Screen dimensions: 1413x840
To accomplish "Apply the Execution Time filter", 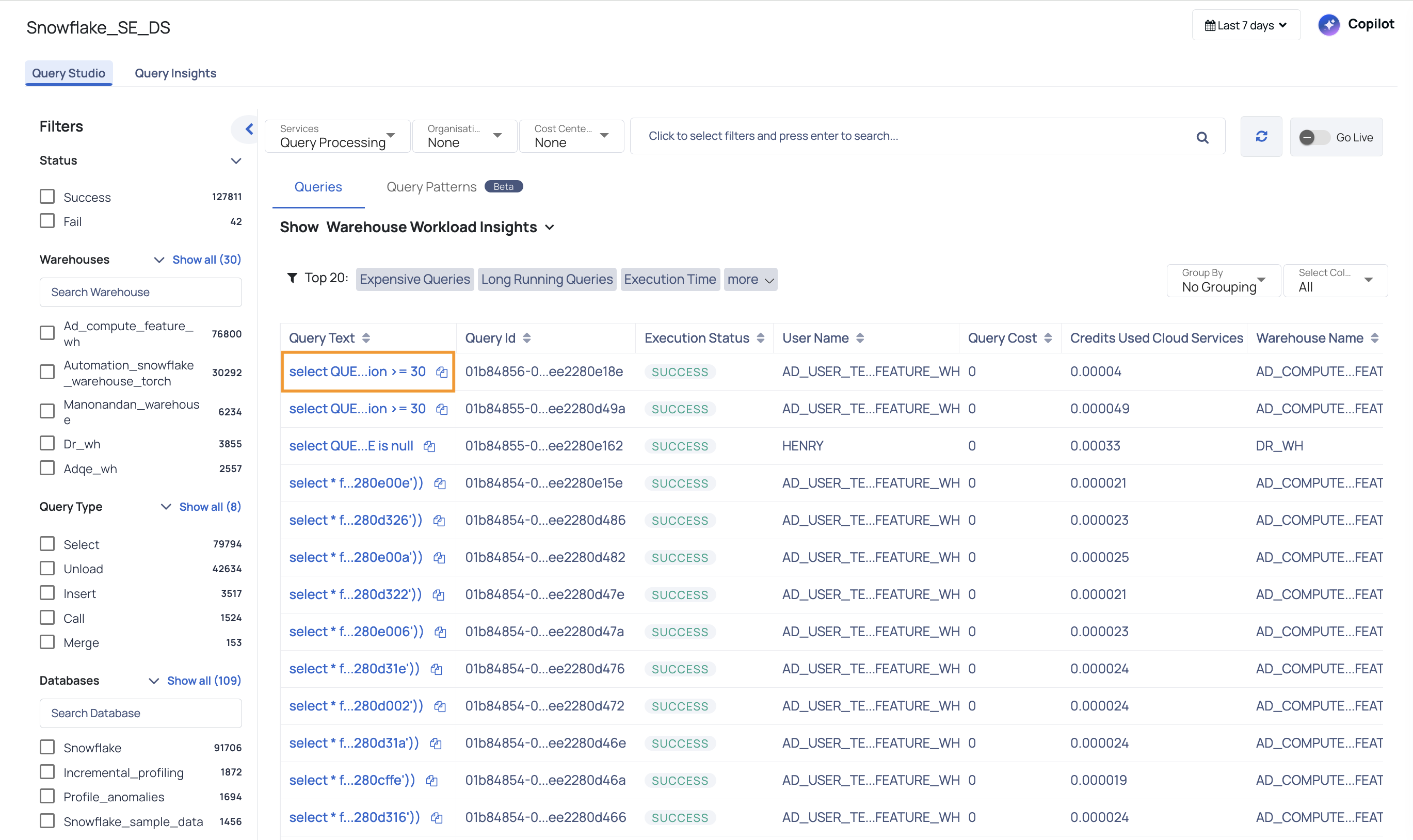I will (x=670, y=280).
